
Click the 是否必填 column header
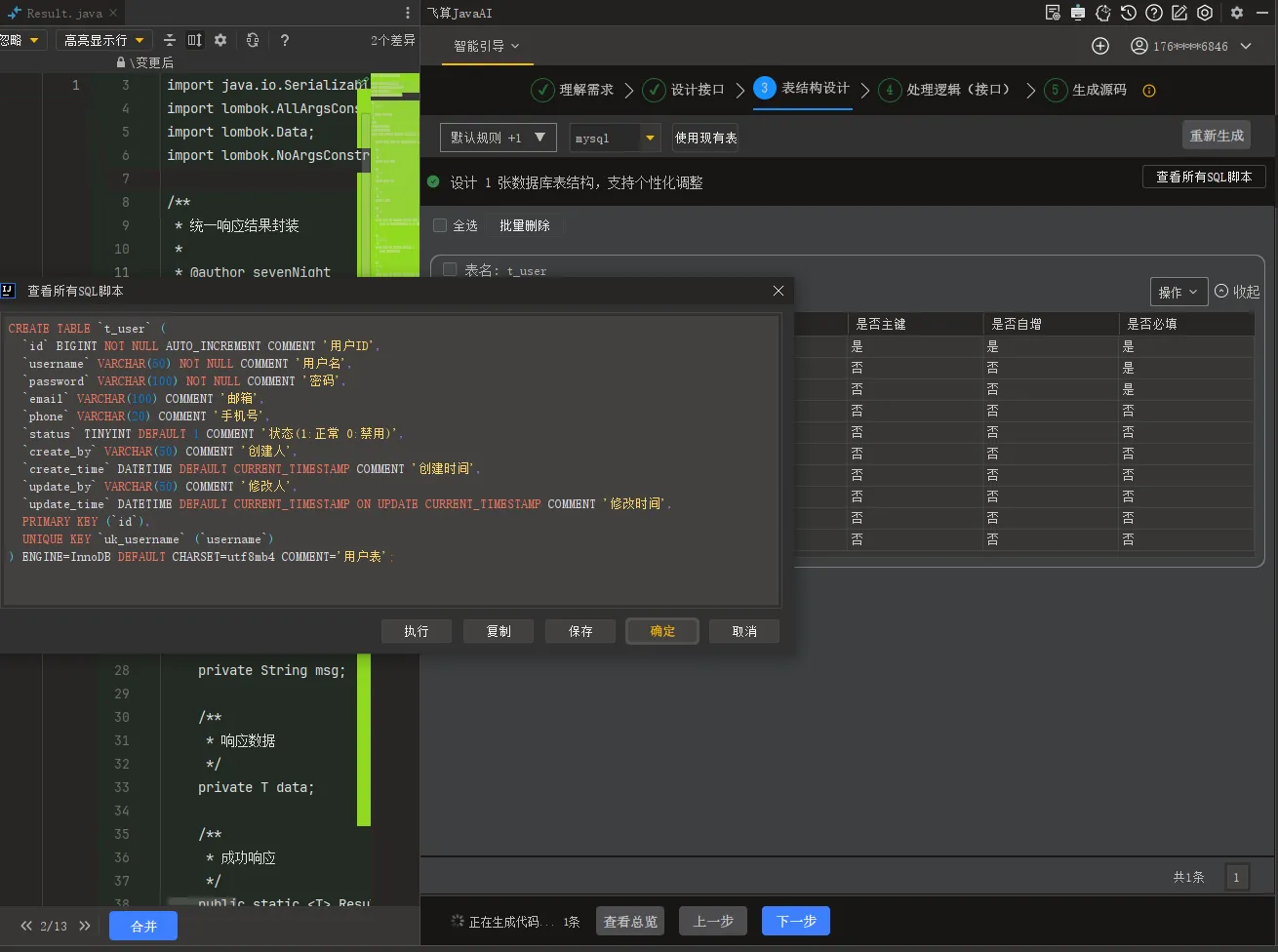[1186, 324]
